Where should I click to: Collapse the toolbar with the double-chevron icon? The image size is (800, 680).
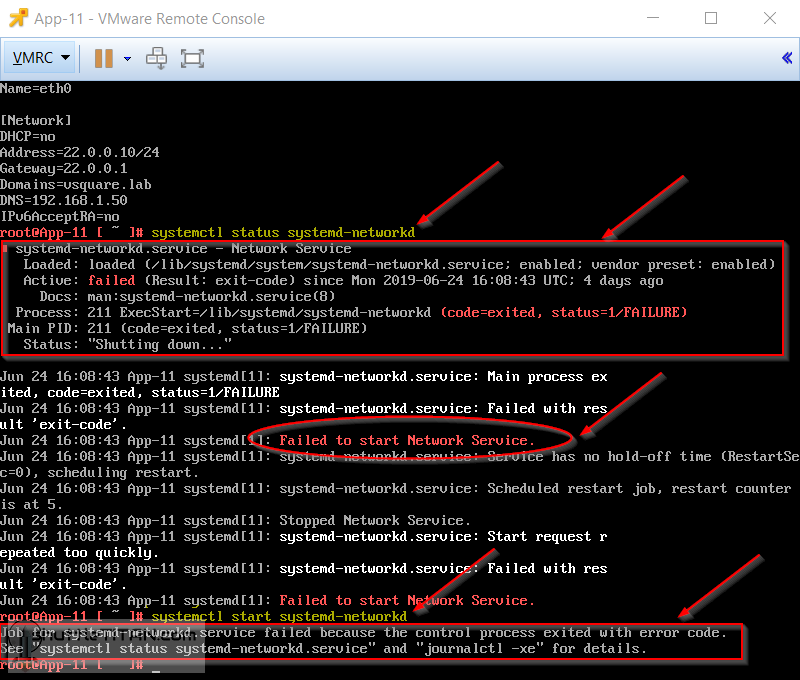pyautogui.click(x=786, y=58)
